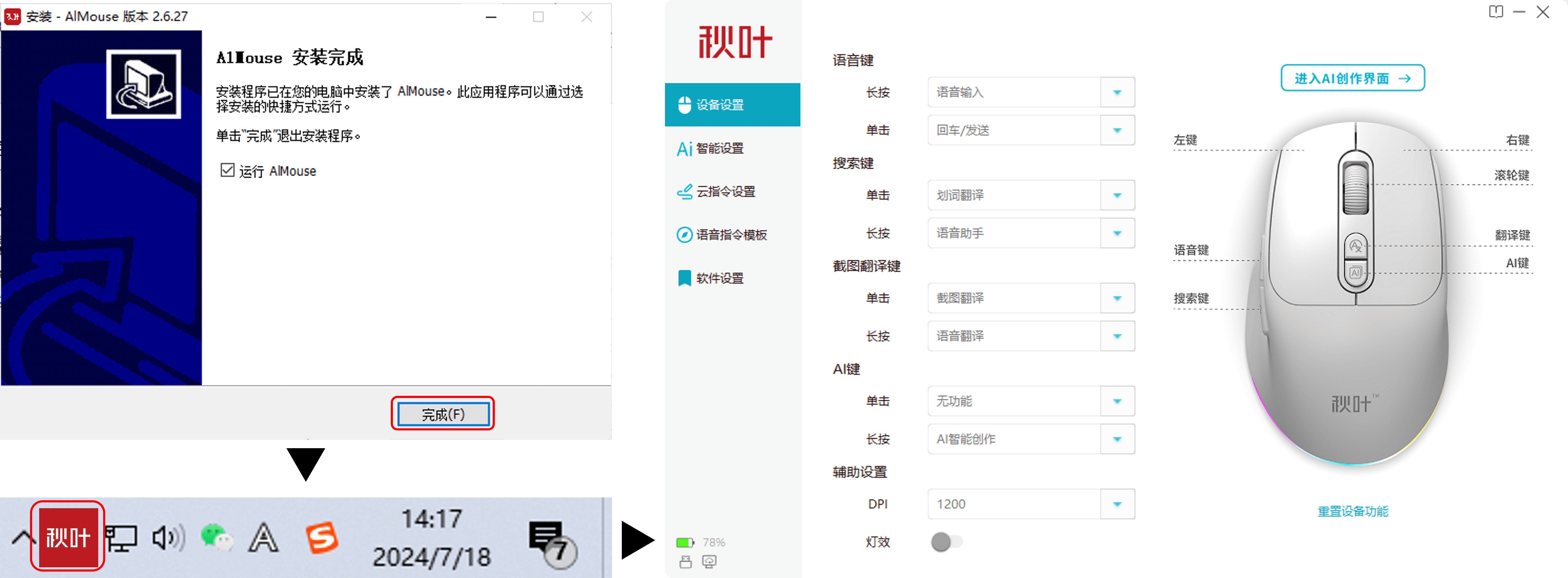Click the speaker volume tray icon
Viewport: 1568px width, 578px height.
click(x=169, y=538)
